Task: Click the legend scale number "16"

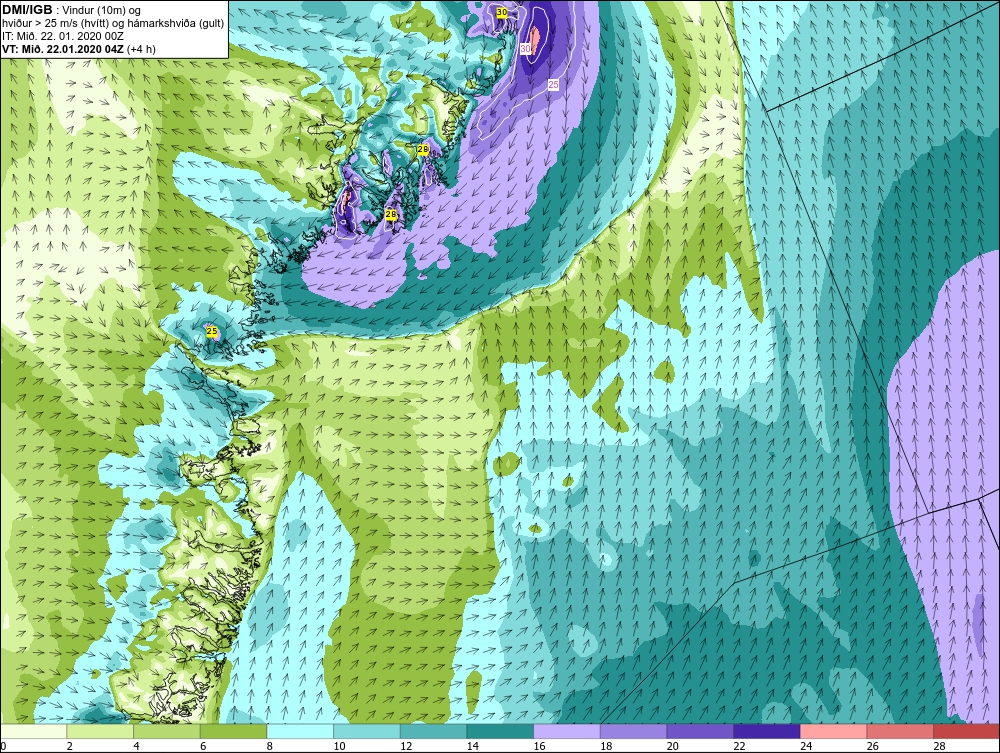Action: point(539,746)
